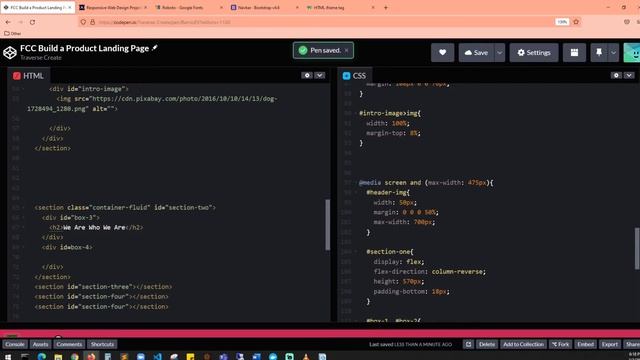Click the pink preview resize bar

320,333
